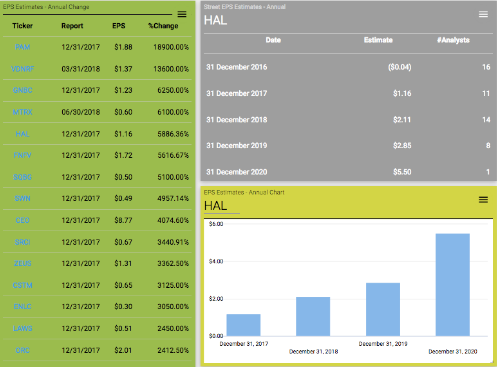Select the 31 December 2016 row date
The image size is (497, 367).
237,67
